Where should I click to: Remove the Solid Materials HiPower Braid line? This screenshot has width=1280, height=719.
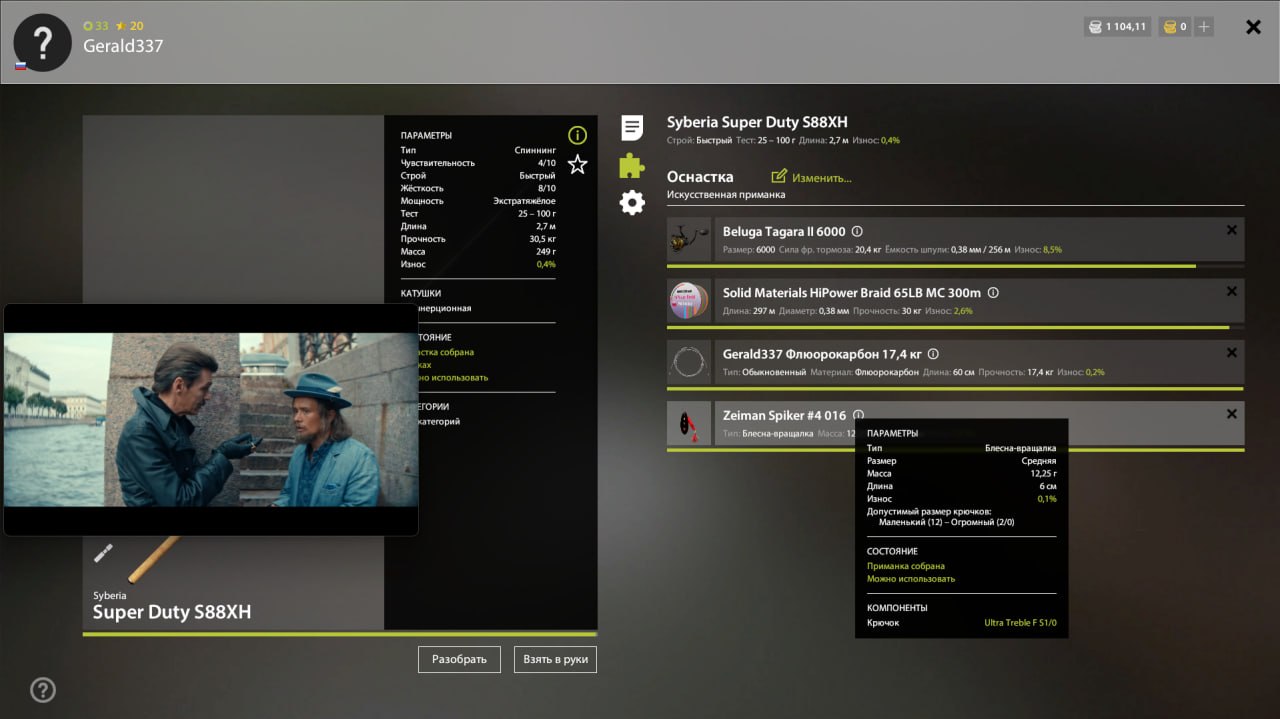tap(1231, 291)
